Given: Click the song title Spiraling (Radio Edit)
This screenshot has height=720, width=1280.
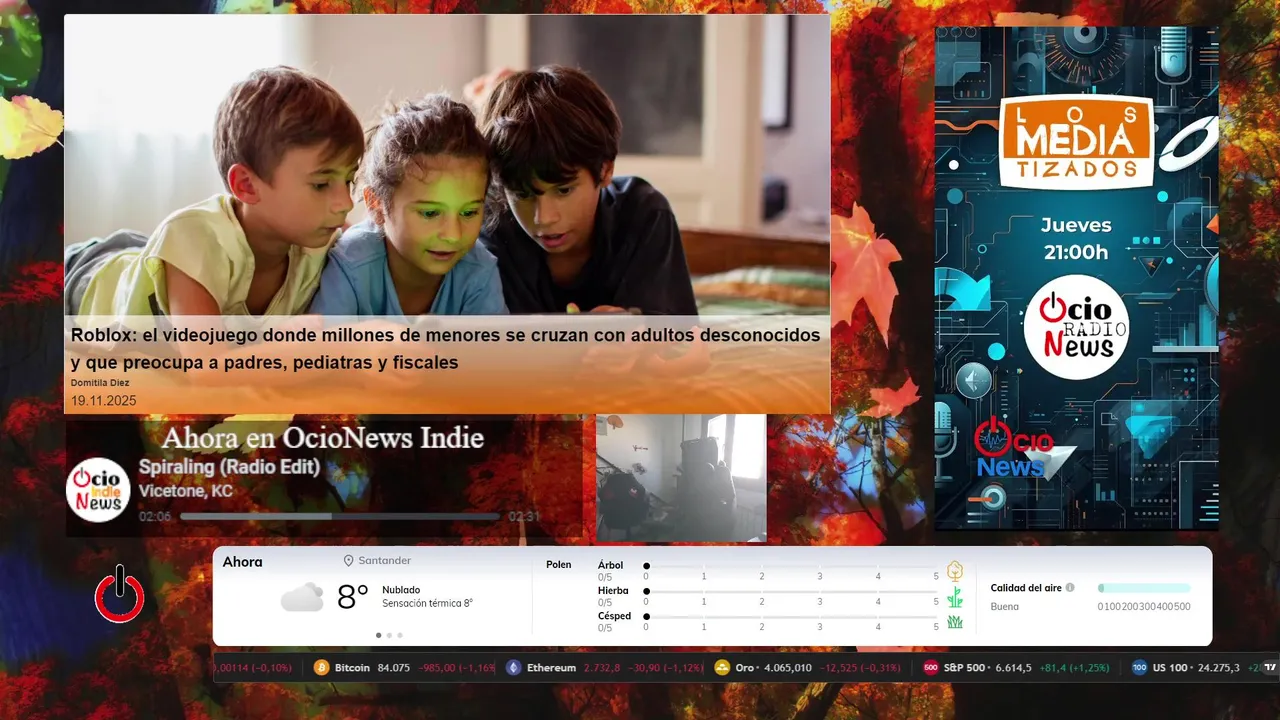Looking at the screenshot, I should tap(229, 467).
